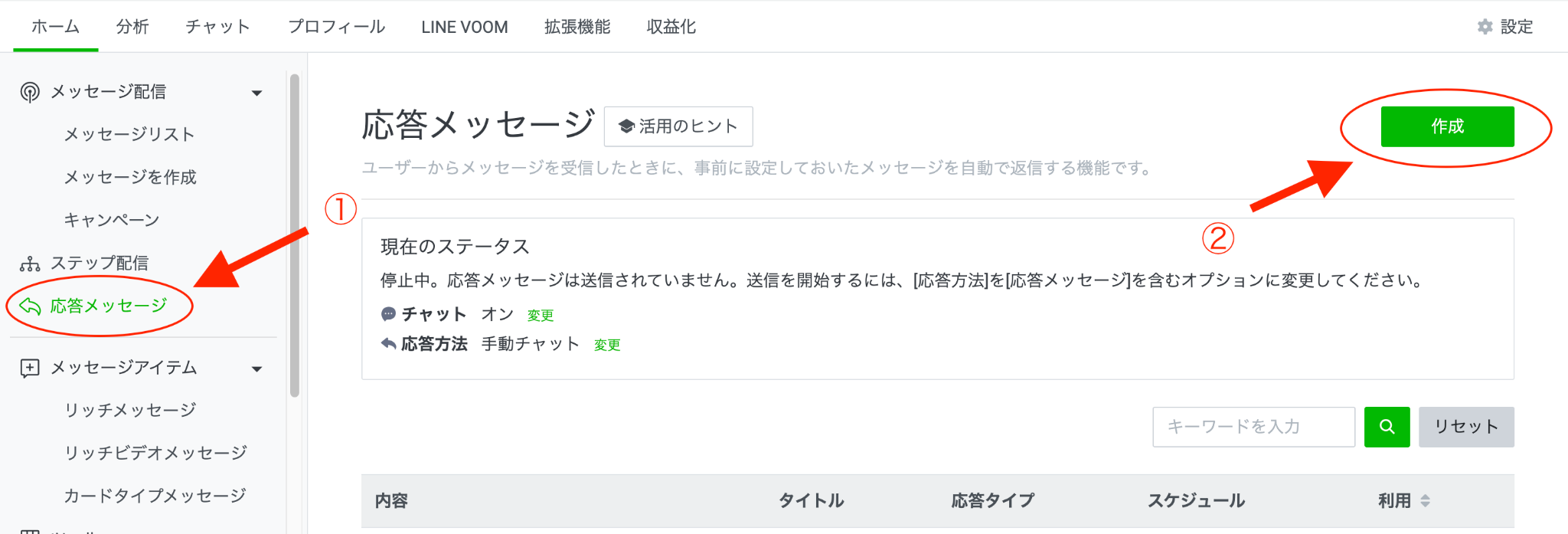The image size is (1568, 534).
Task: Click the 変更 link next to チャット オン
Action: pos(540,316)
